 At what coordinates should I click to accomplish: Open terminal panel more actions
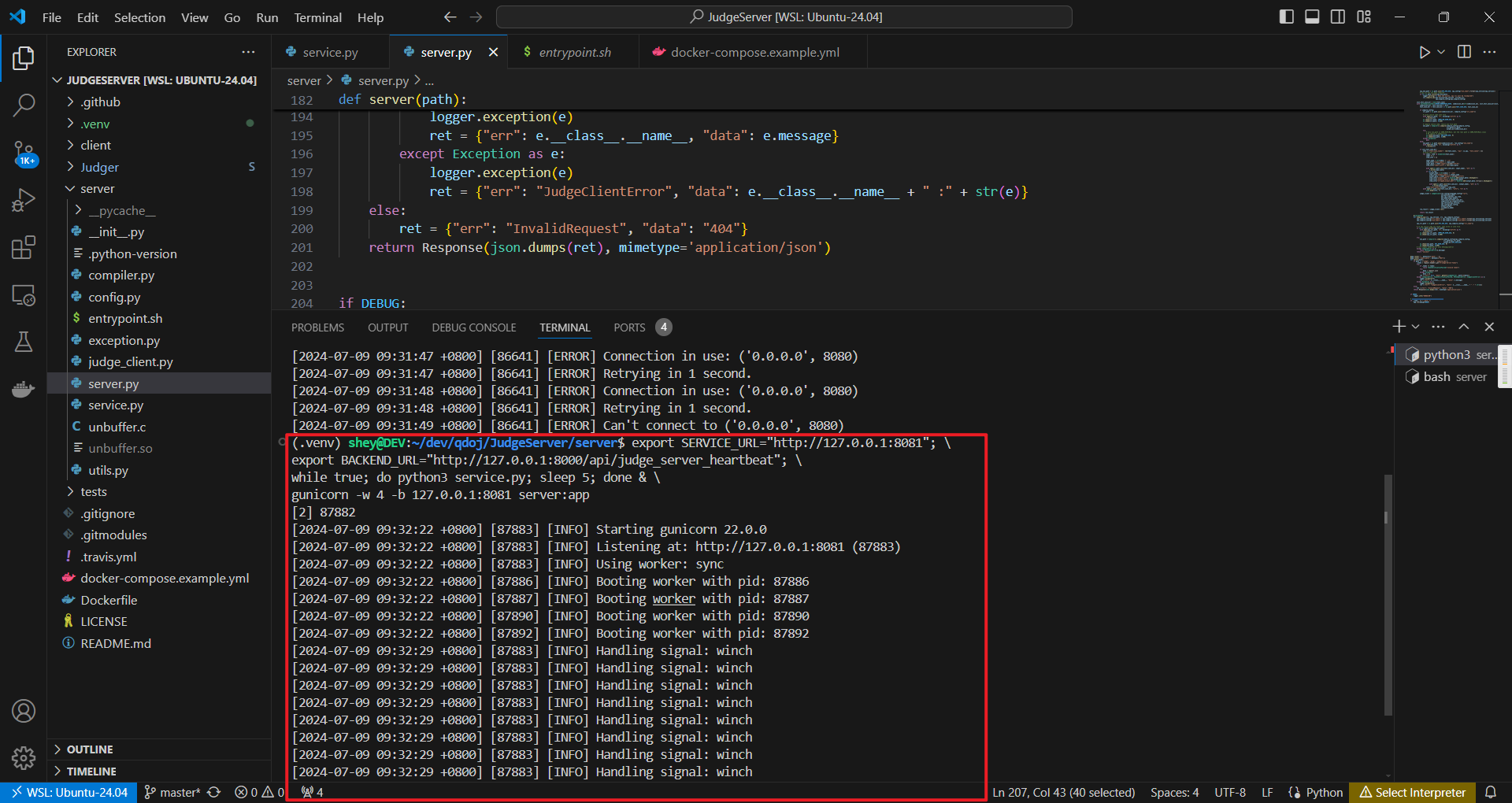pyautogui.click(x=1438, y=327)
